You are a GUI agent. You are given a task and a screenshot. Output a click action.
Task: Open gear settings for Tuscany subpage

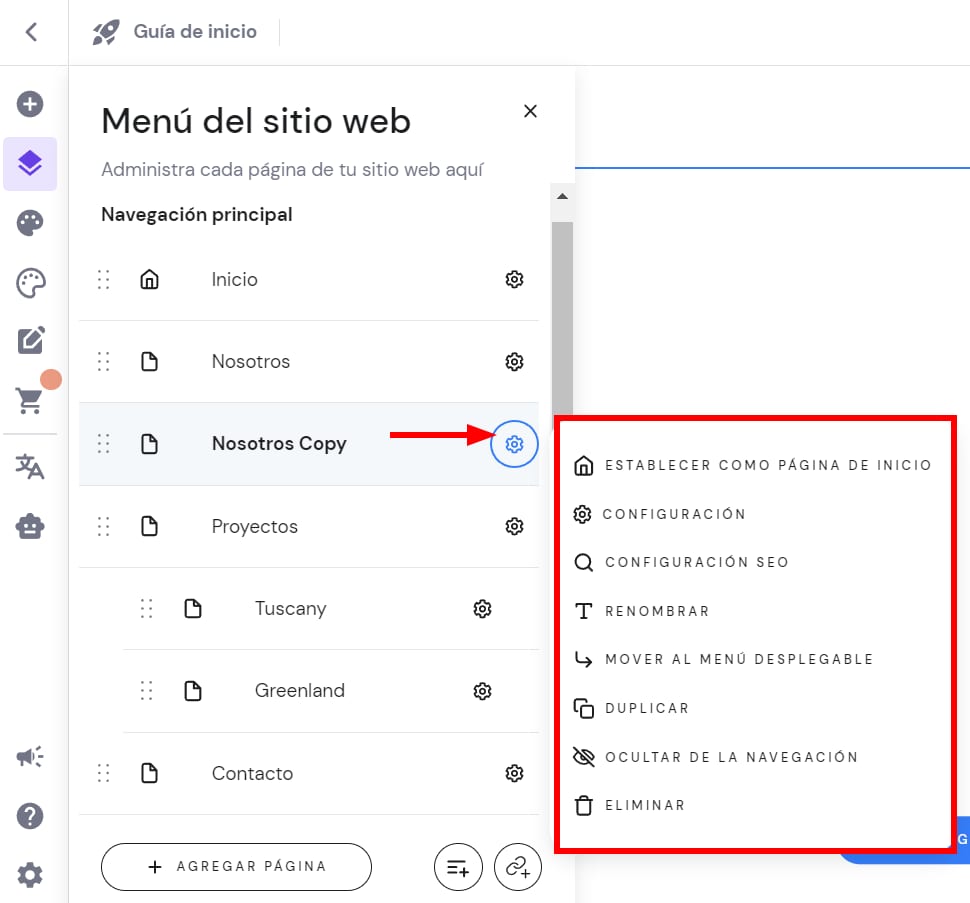pyautogui.click(x=482, y=608)
